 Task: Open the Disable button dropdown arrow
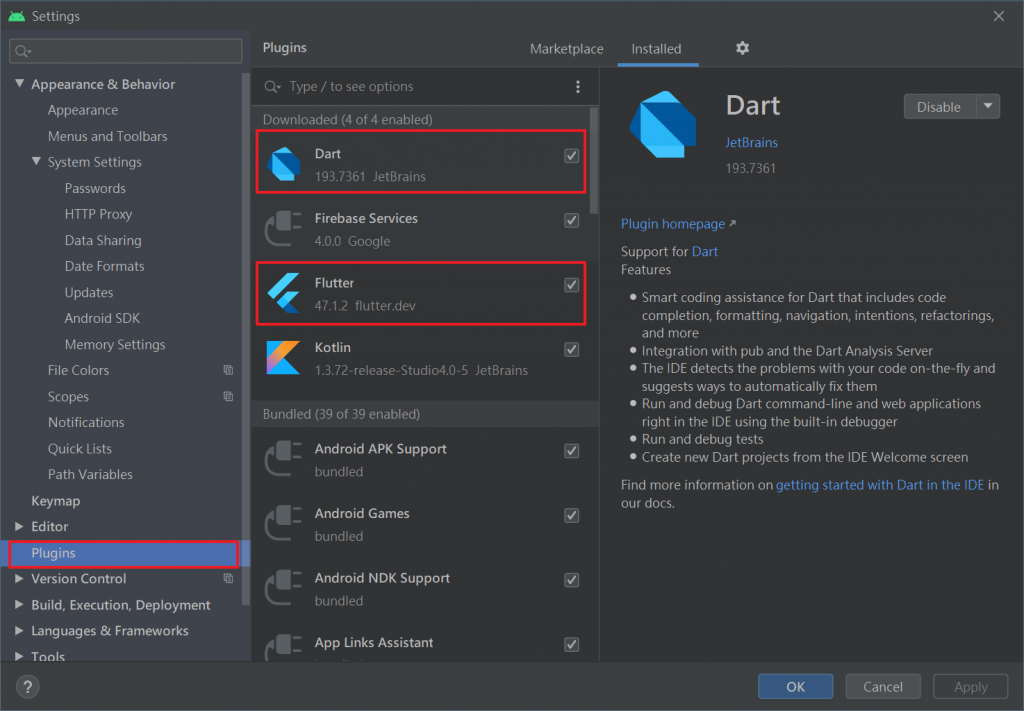988,106
